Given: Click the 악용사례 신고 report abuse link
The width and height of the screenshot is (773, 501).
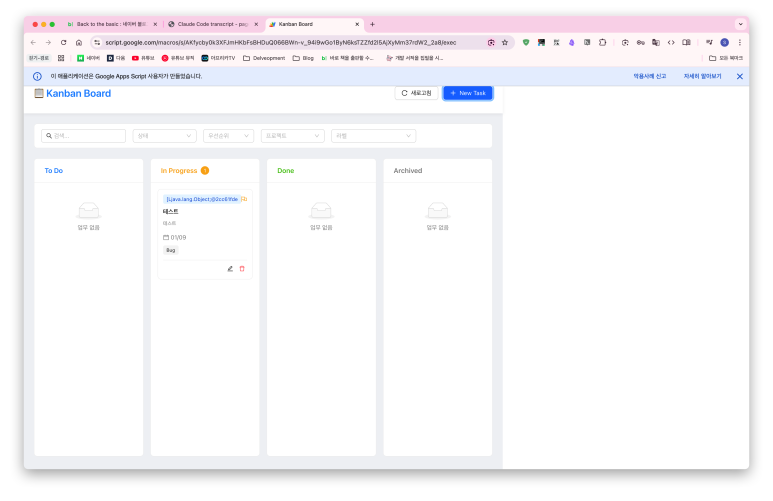Looking at the screenshot, I should coord(649,76).
